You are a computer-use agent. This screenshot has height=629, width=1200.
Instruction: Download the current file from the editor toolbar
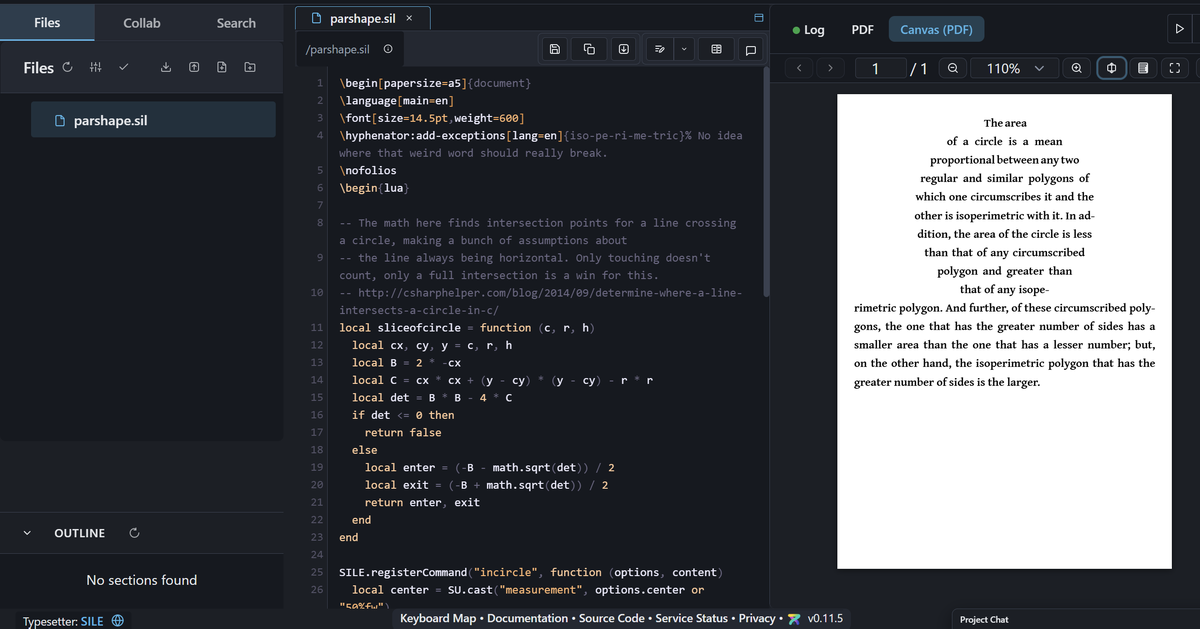pyautogui.click(x=623, y=49)
